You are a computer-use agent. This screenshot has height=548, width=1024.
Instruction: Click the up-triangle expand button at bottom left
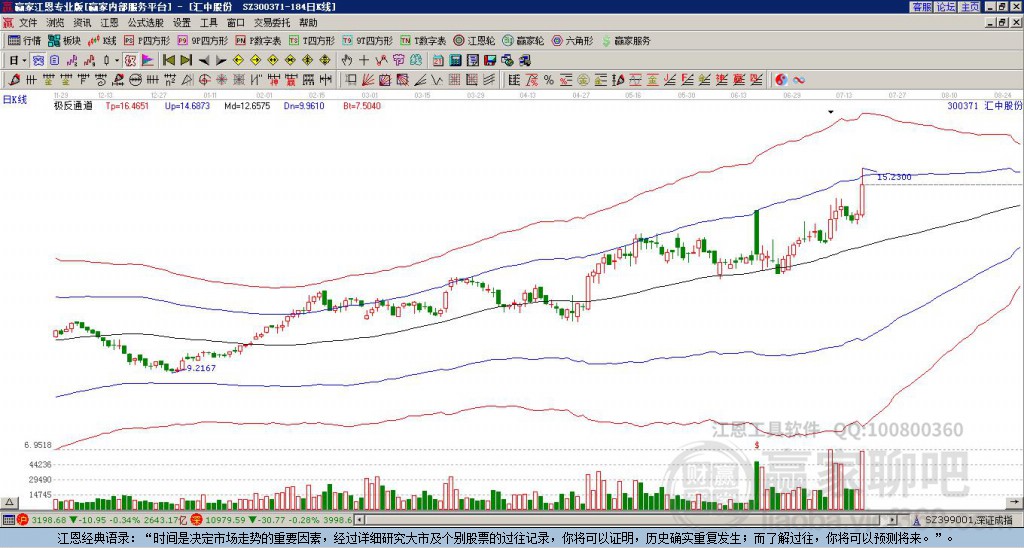click(x=9, y=502)
